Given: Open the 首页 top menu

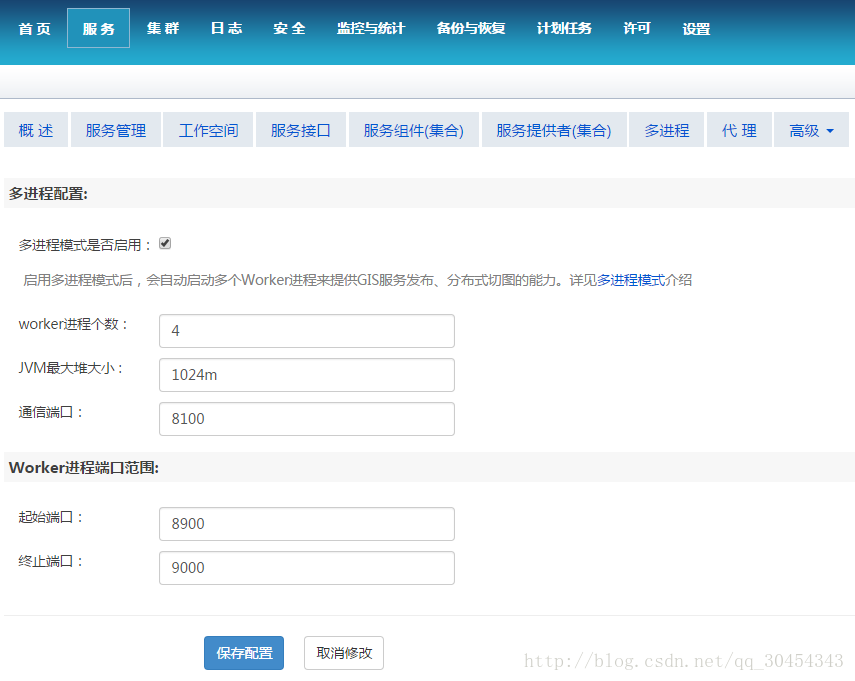Looking at the screenshot, I should point(34,28).
